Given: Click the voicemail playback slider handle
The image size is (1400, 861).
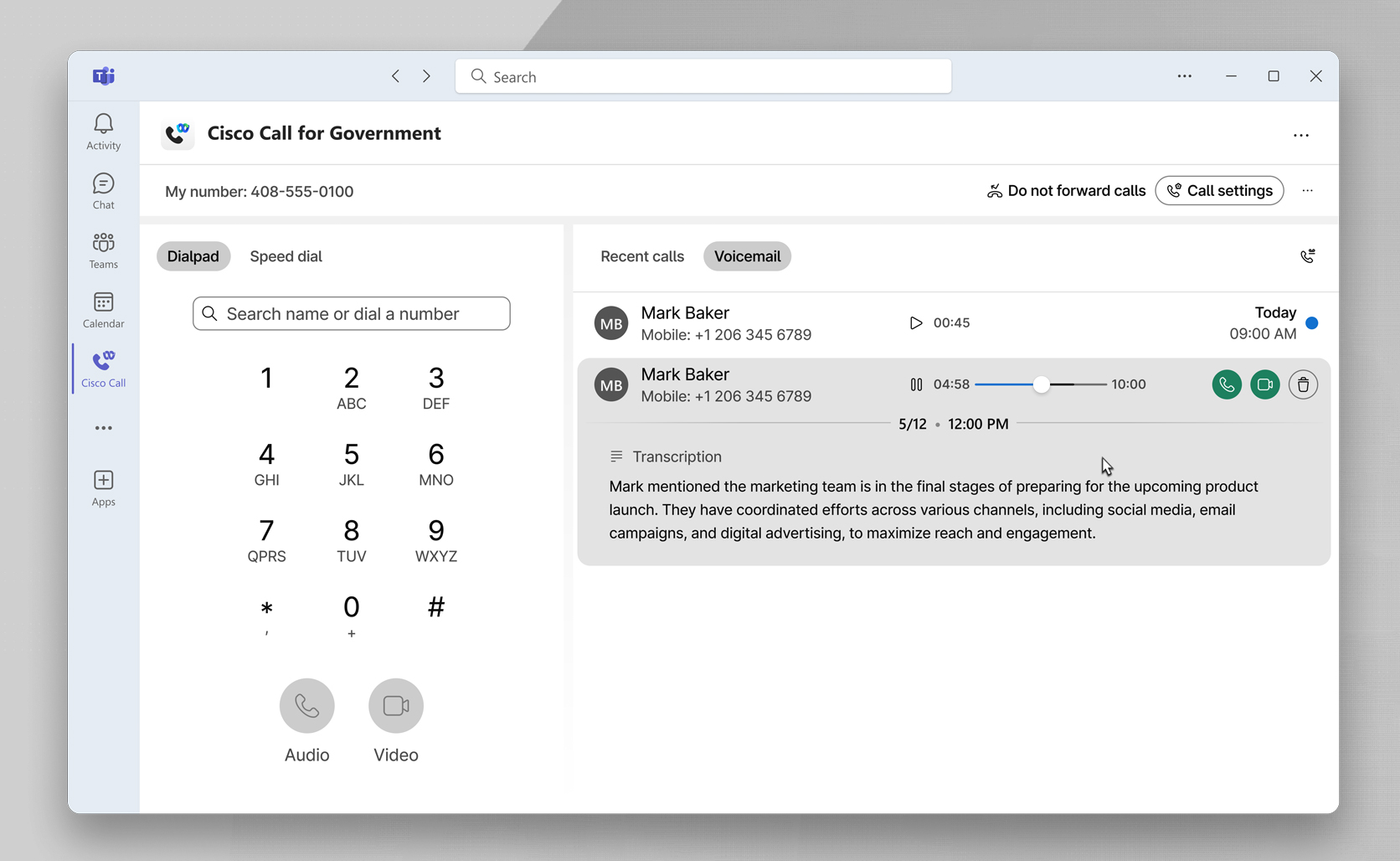Looking at the screenshot, I should [1041, 384].
